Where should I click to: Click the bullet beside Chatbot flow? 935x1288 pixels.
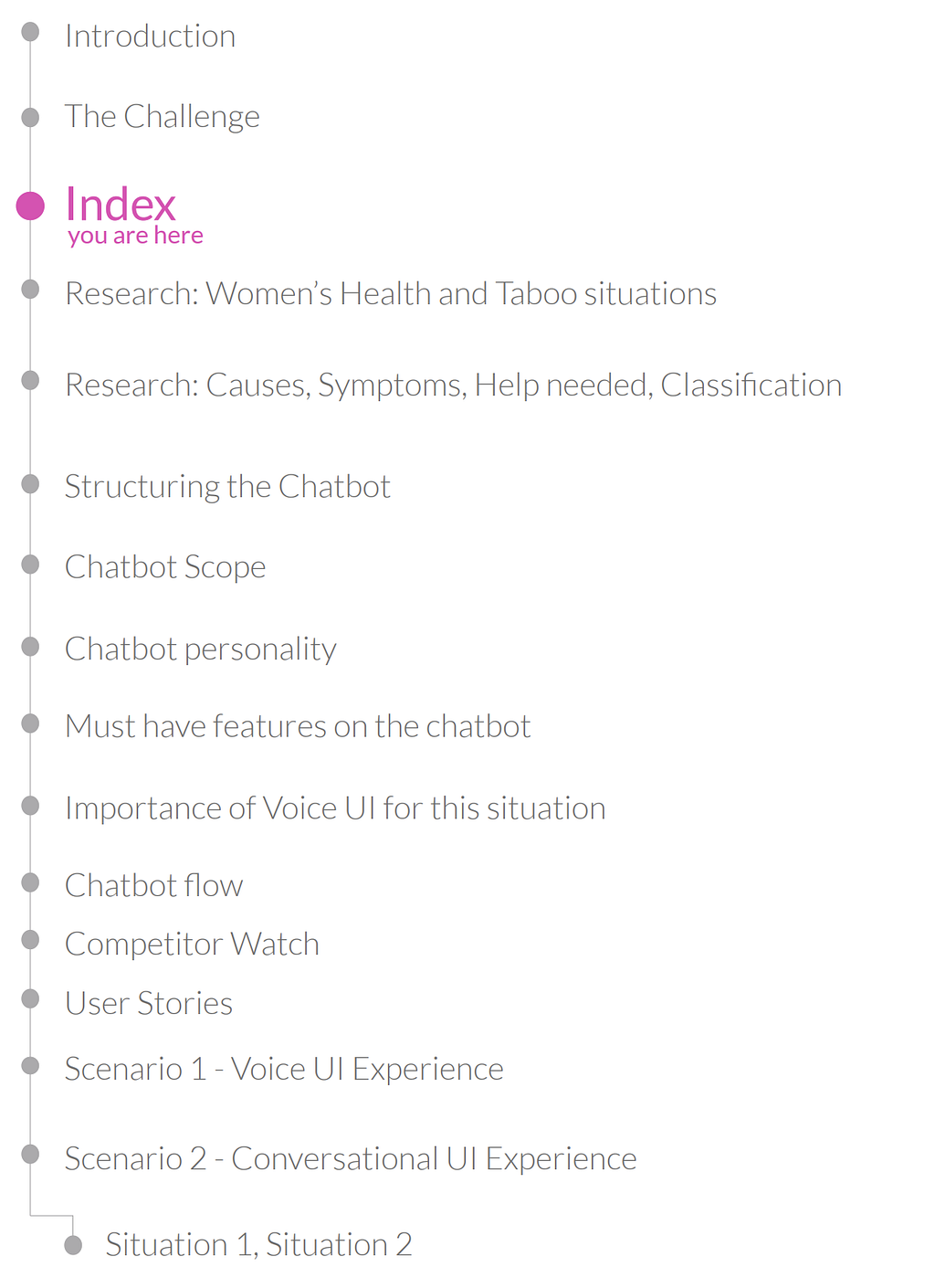point(30,882)
